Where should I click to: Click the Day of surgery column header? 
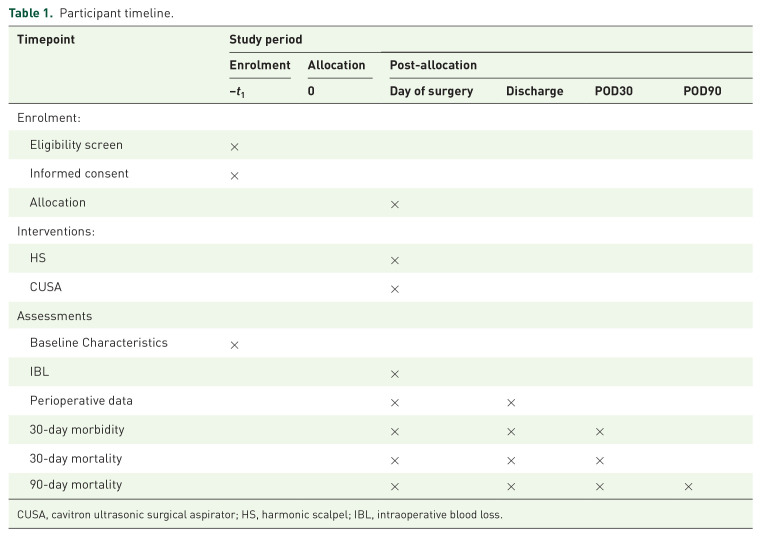pos(431,91)
